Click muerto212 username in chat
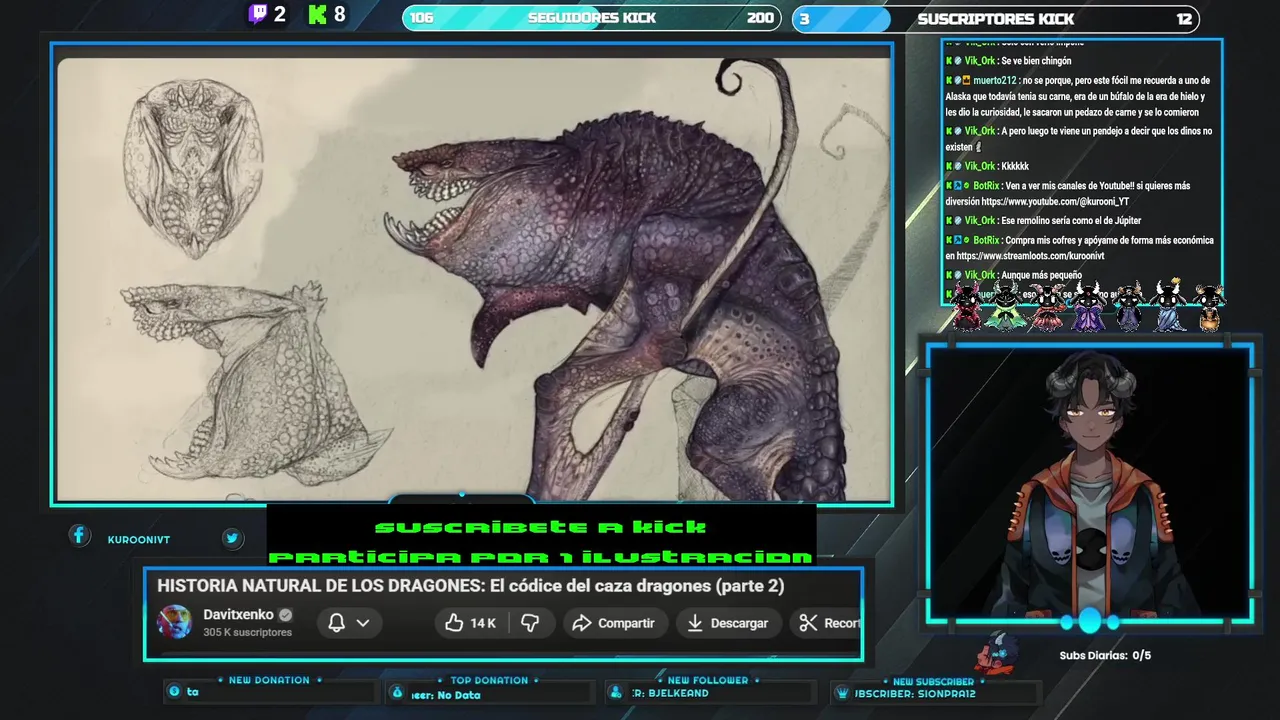This screenshot has height=720, width=1280. click(994, 80)
